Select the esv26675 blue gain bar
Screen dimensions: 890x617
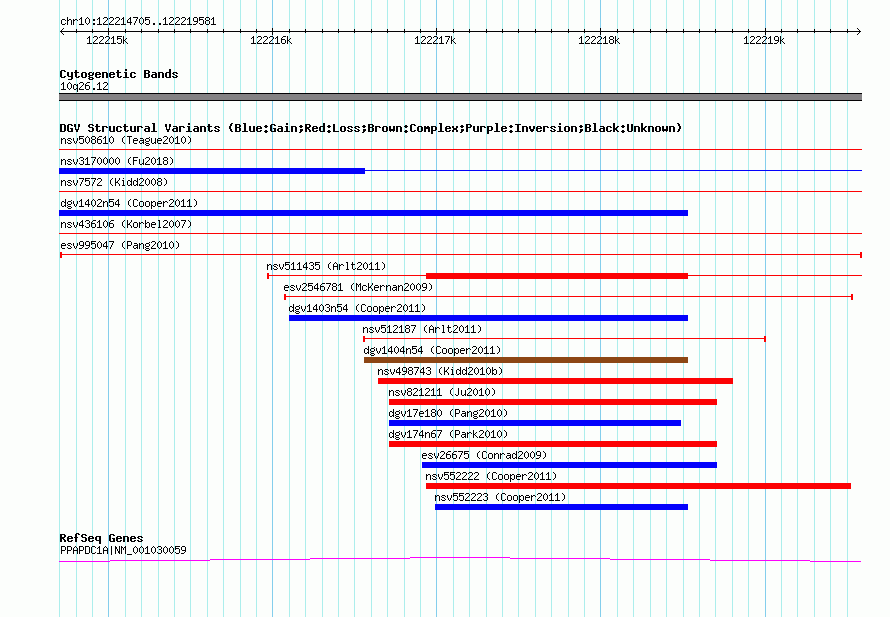point(569,465)
